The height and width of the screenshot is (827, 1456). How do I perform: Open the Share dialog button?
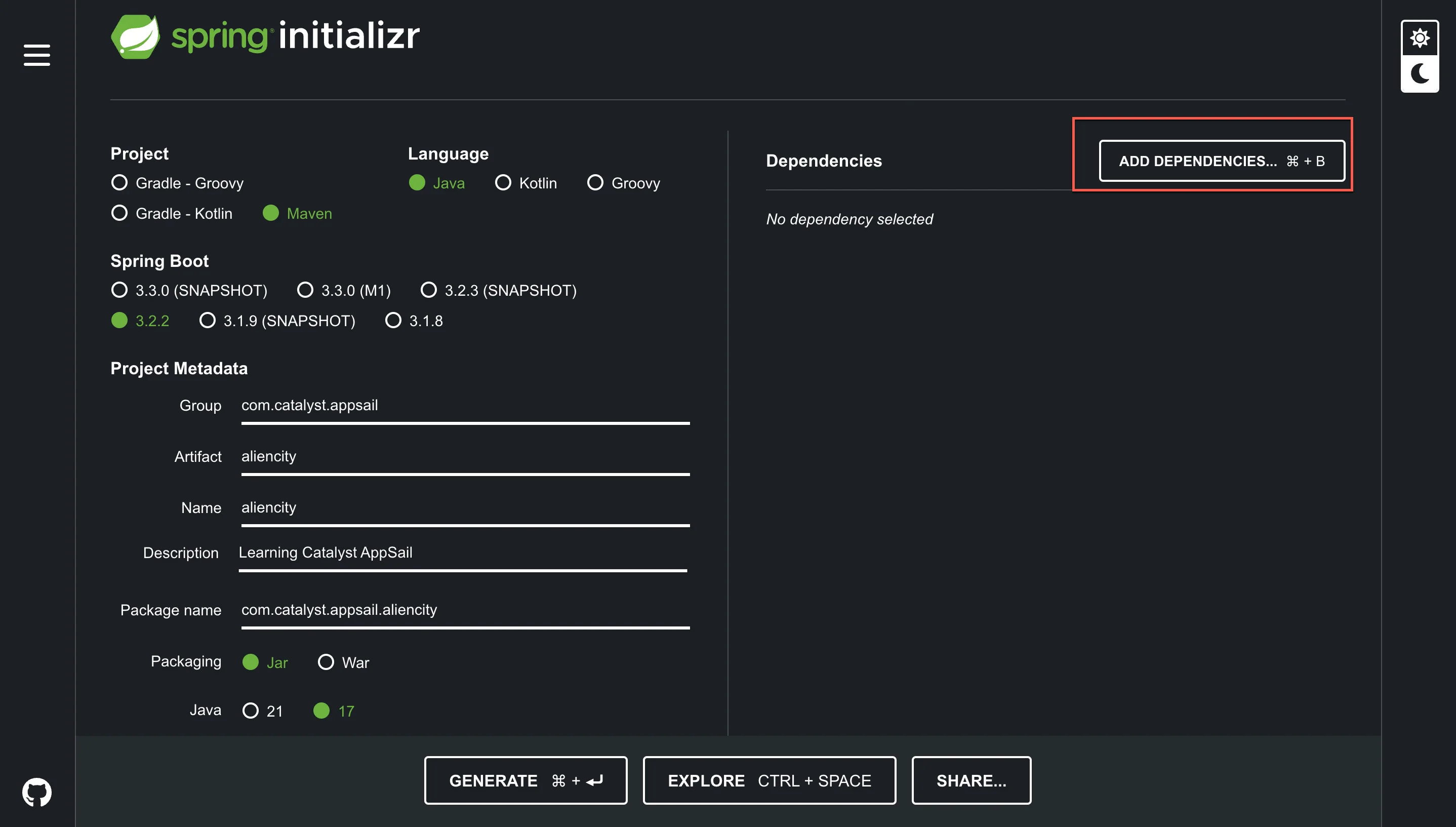point(970,780)
